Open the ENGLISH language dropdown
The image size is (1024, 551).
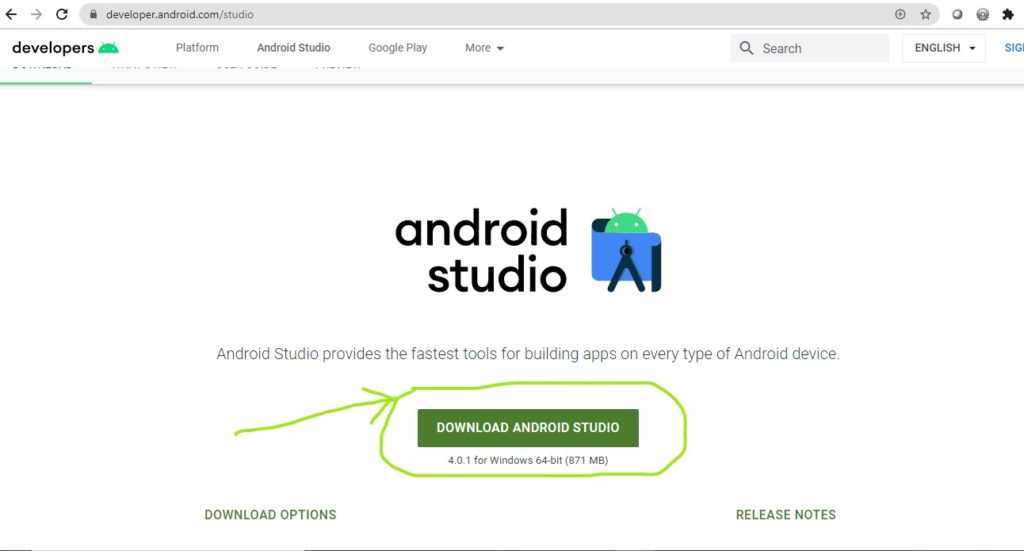coord(944,48)
